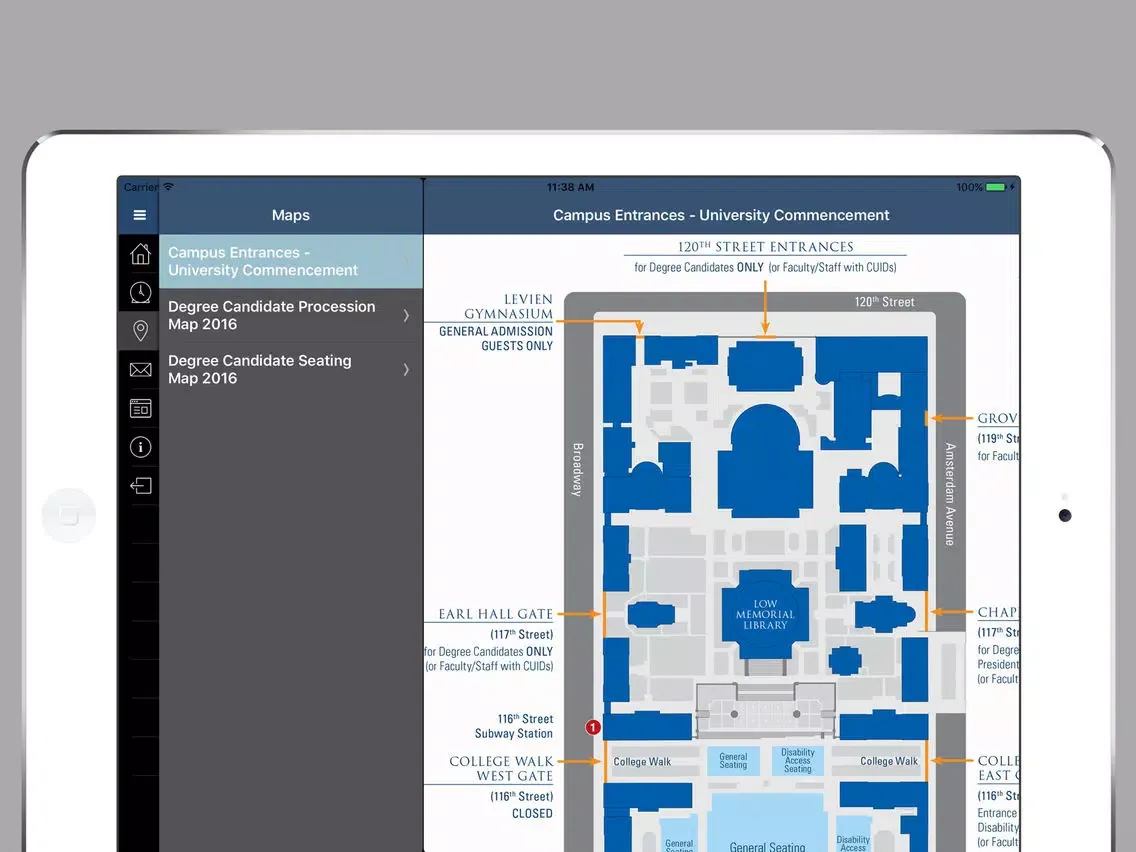Open Degree Candidate Procession Map 2016
The image size is (1136, 852).
coord(291,315)
